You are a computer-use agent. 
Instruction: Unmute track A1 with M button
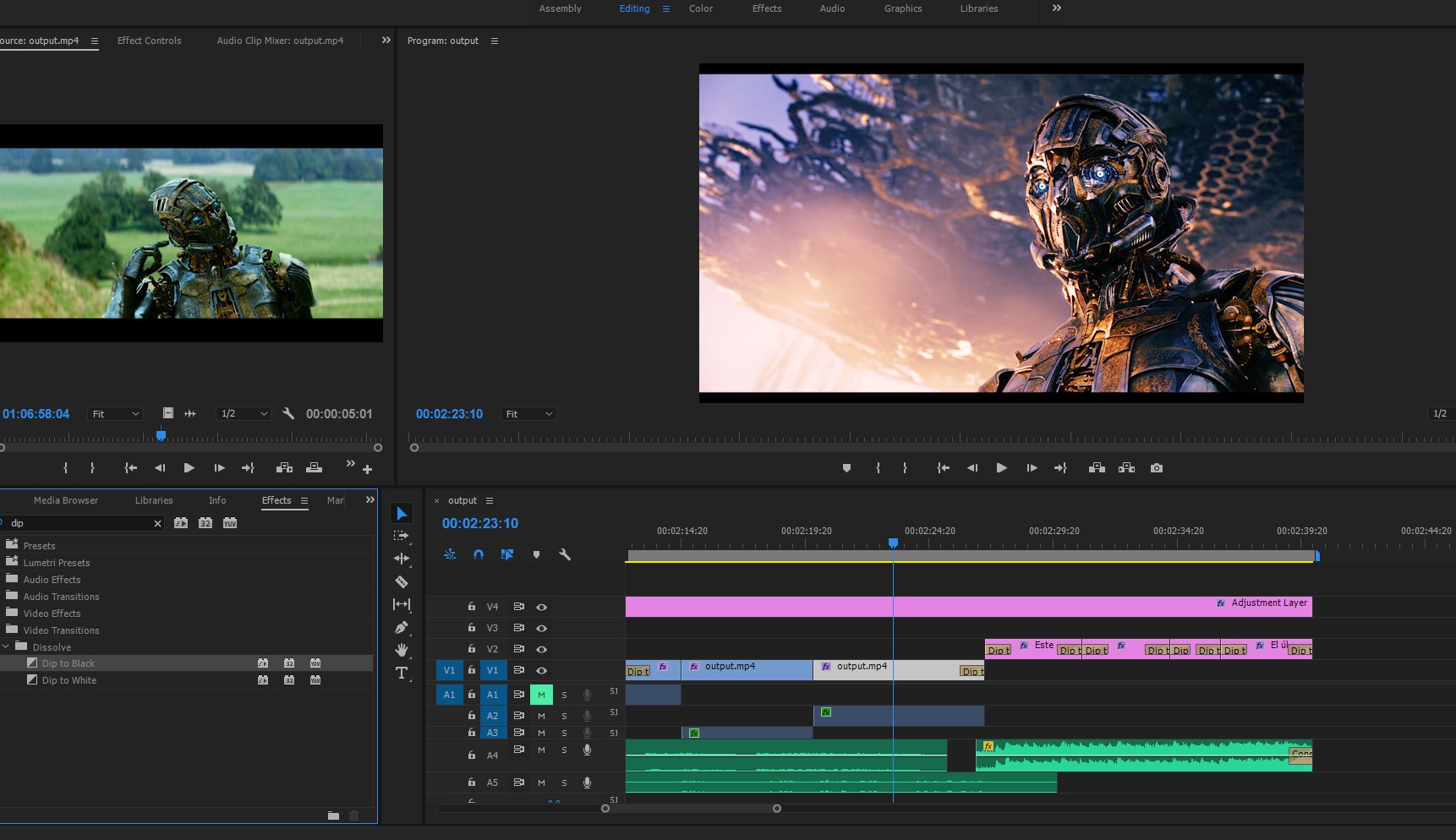click(542, 695)
